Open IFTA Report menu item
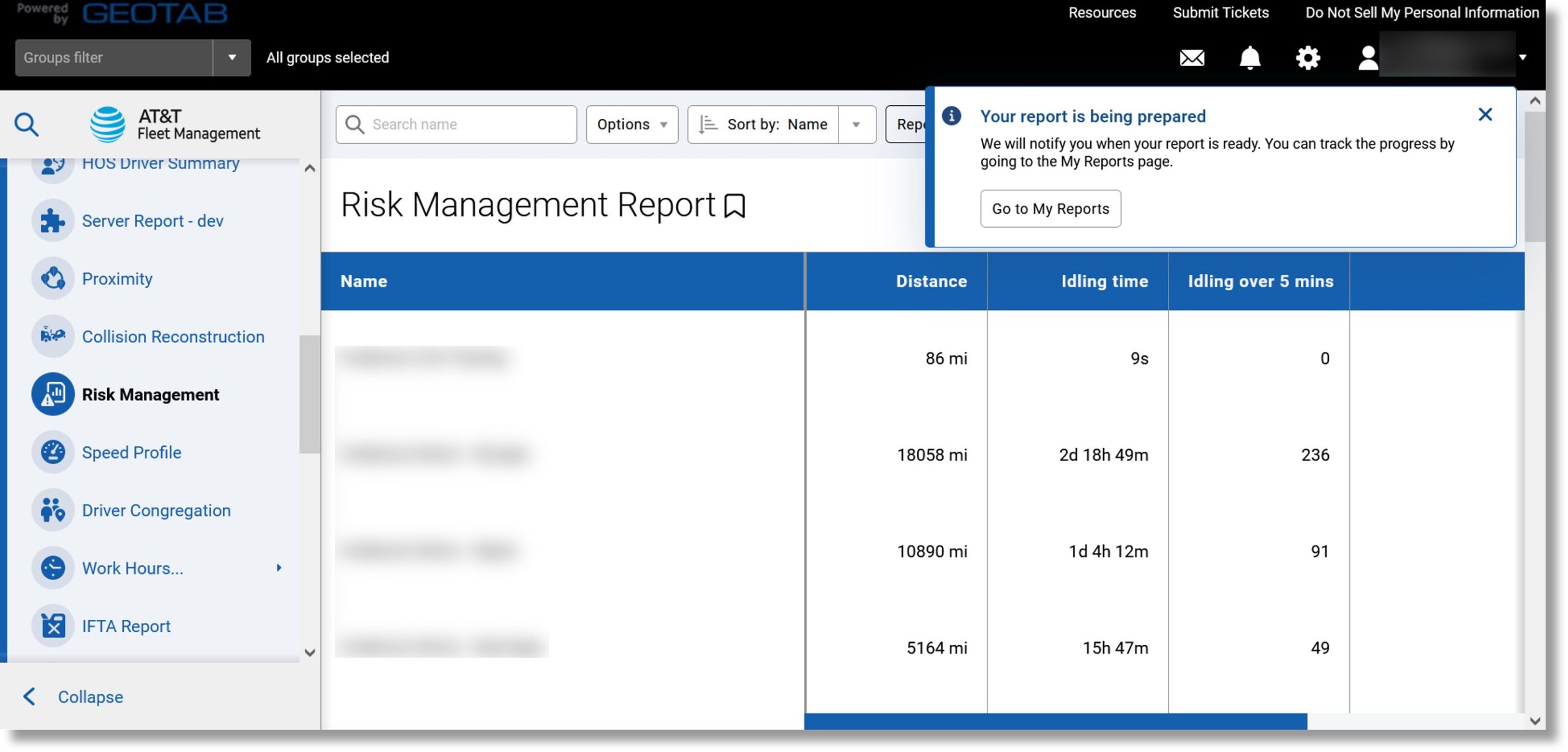 pyautogui.click(x=126, y=626)
